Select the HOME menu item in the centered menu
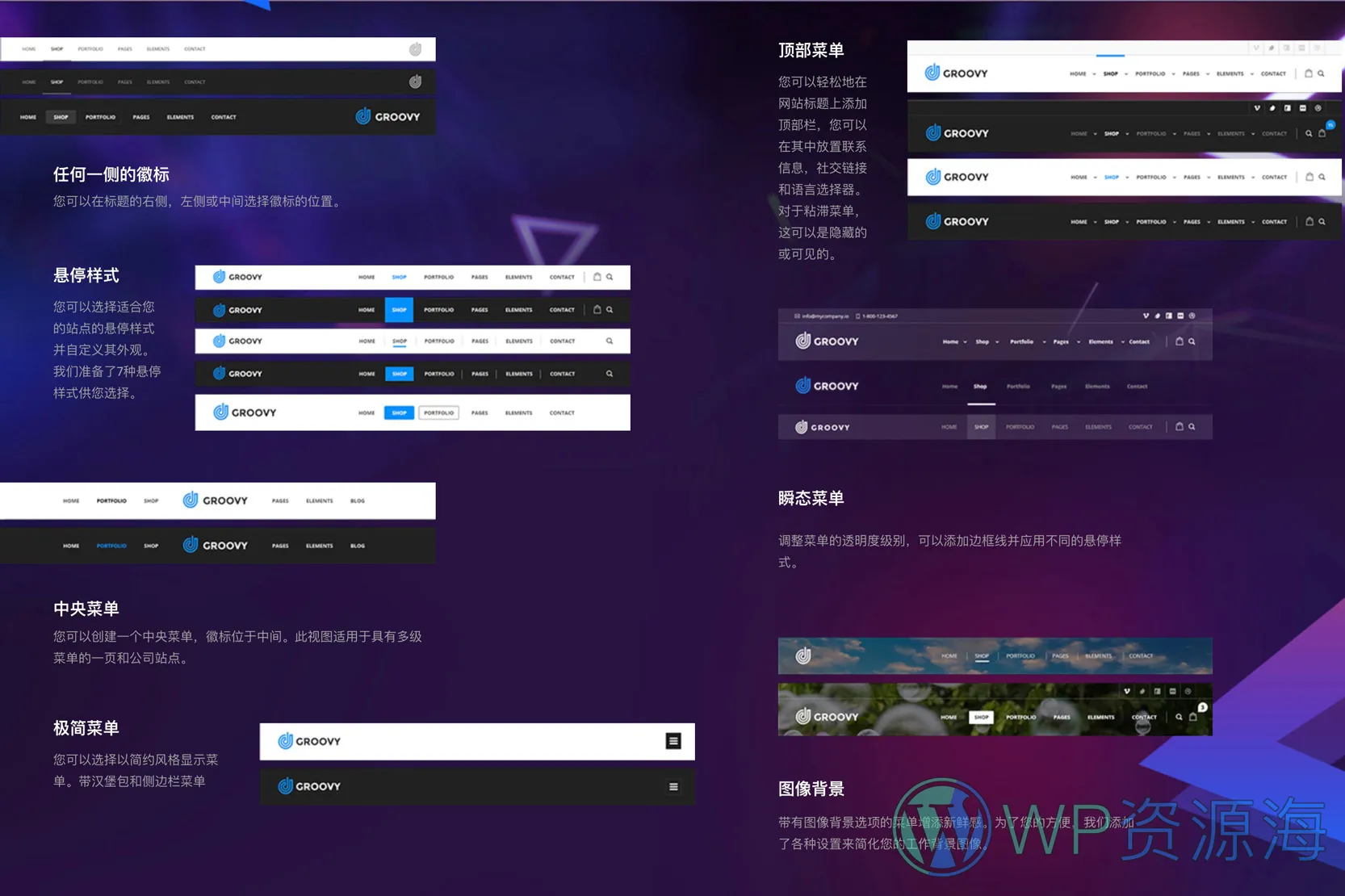This screenshot has height=896, width=1345. coord(70,500)
